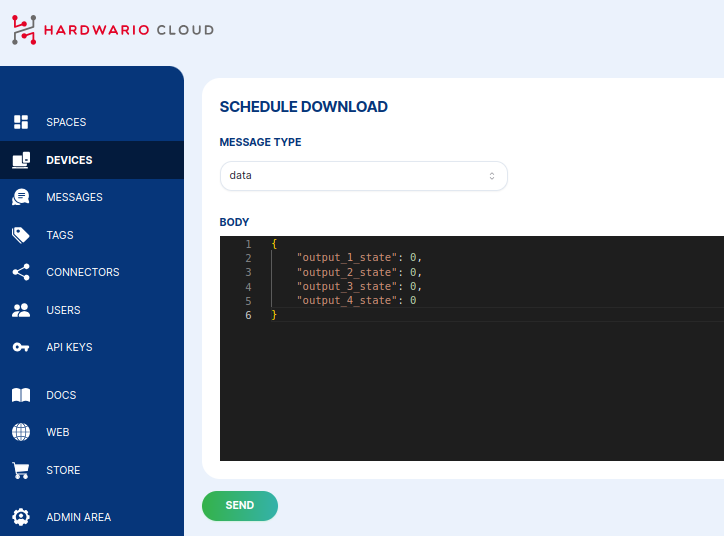This screenshot has width=724, height=536.
Task: Go to the Connectors section
Action: pyautogui.click(x=82, y=272)
